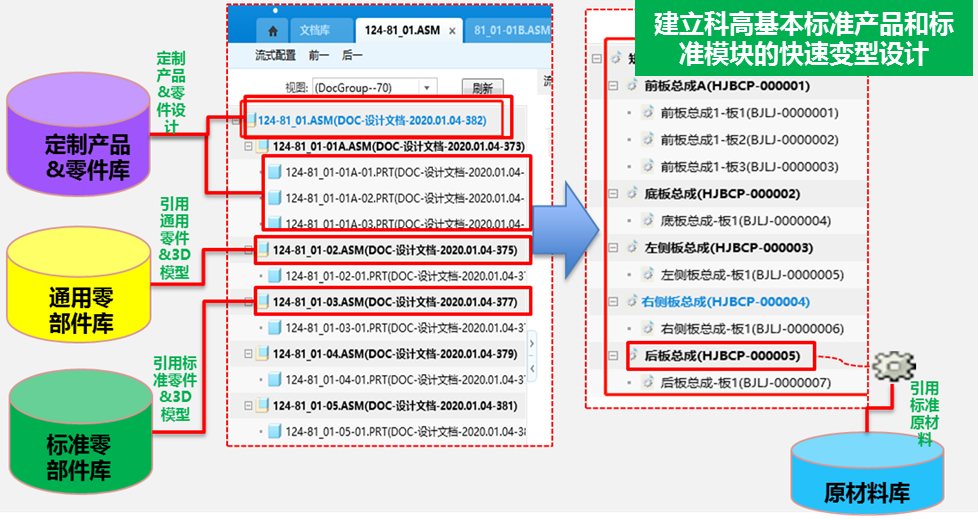Click part icon of 124-81_01-04-01.PRT
This screenshot has width=978, height=519.
pos(274,379)
